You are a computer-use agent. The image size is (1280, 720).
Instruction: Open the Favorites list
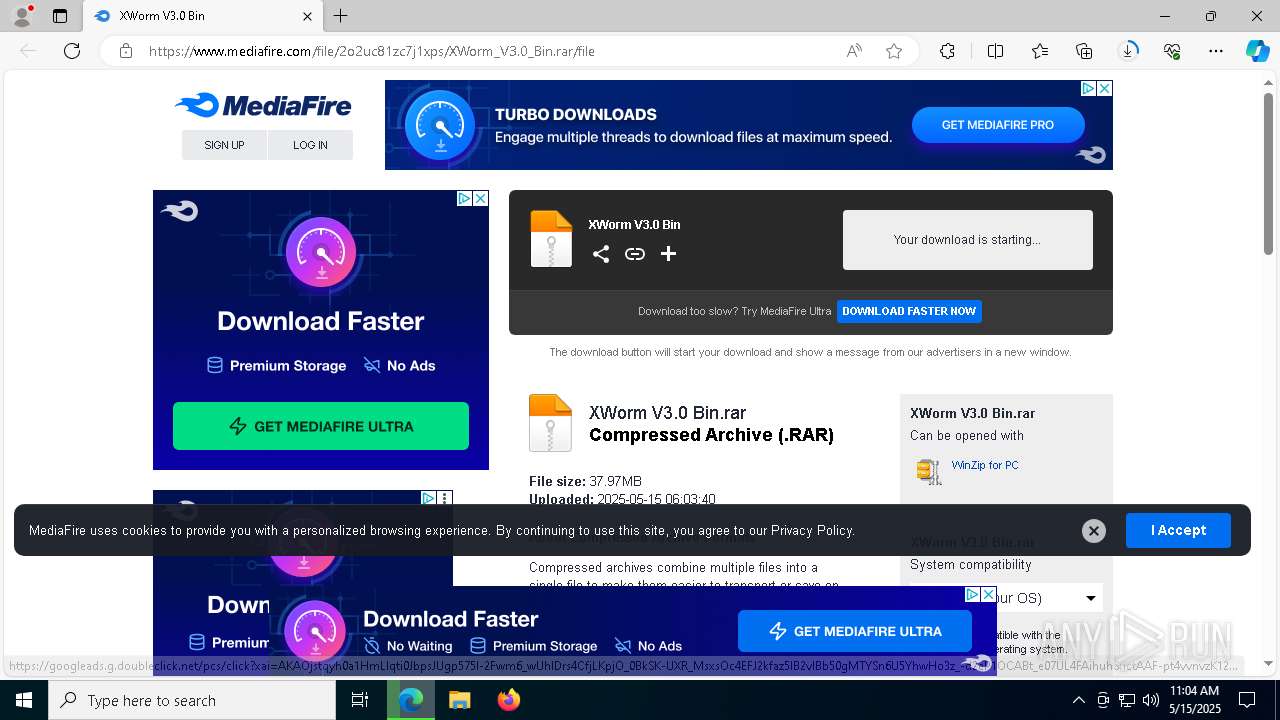[1040, 51]
